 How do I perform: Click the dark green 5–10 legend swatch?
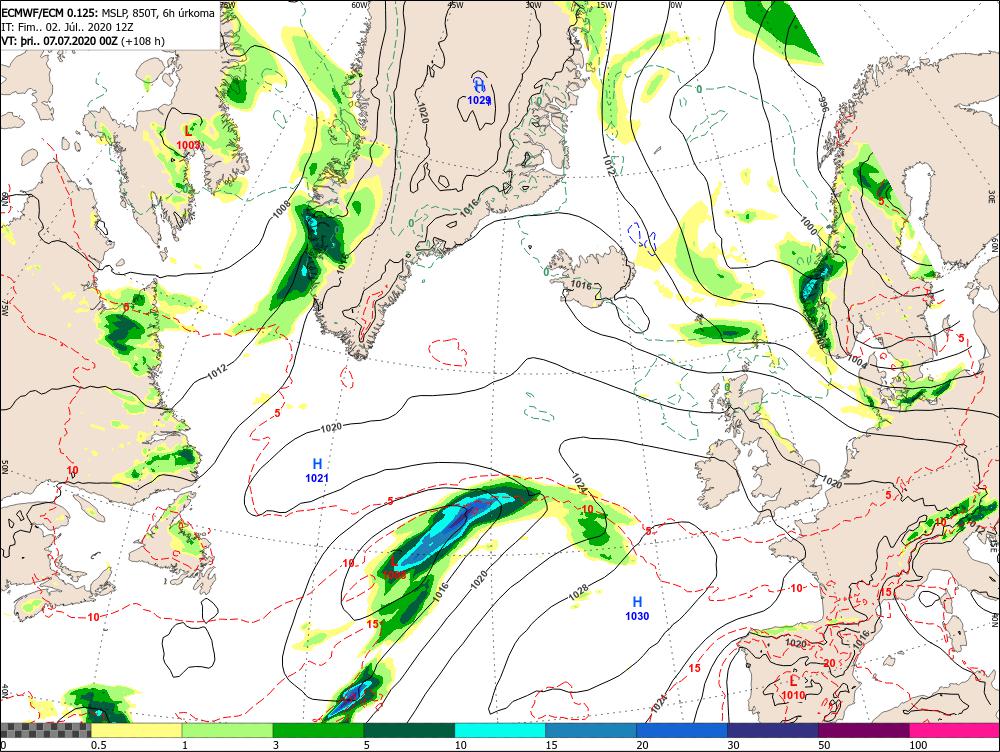409,730
